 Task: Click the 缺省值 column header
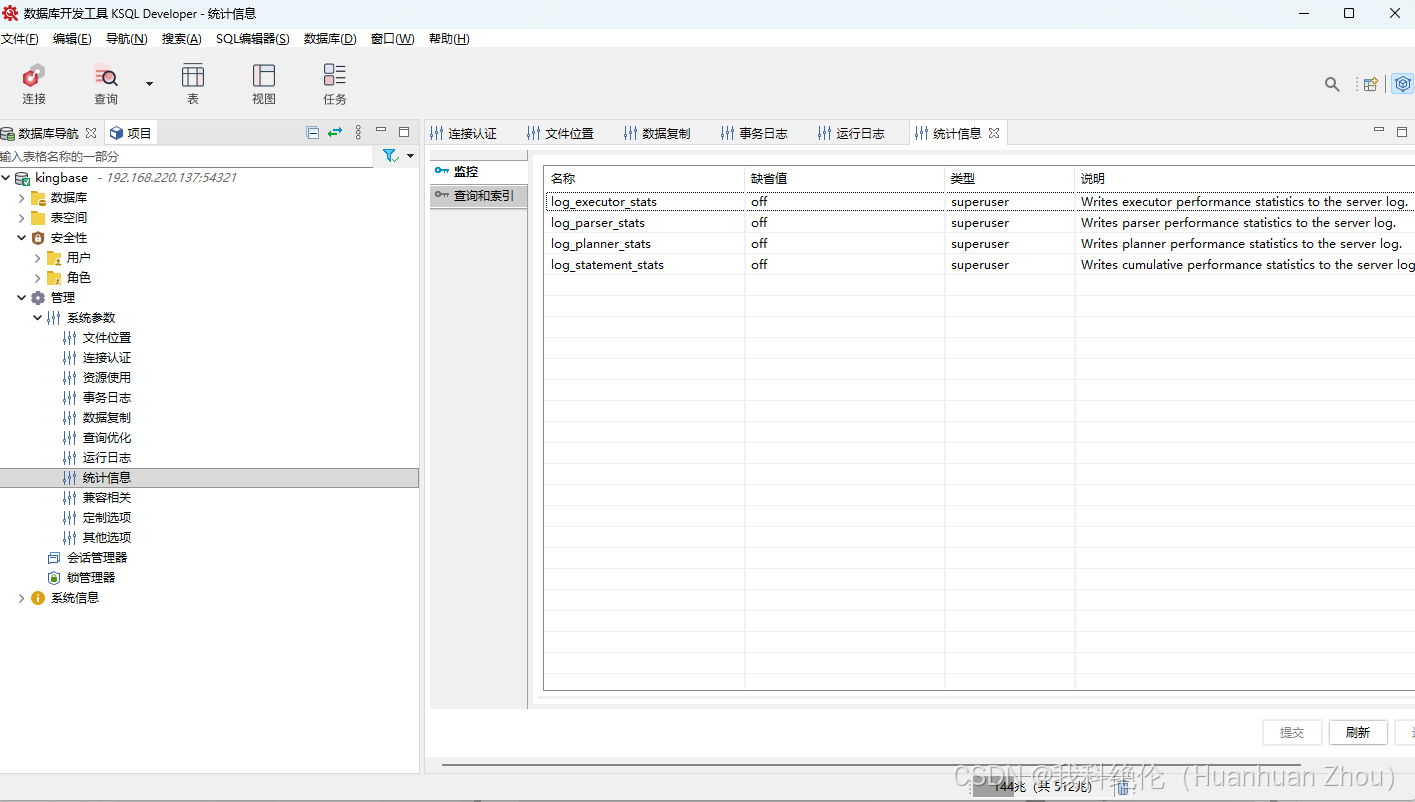[x=845, y=178]
